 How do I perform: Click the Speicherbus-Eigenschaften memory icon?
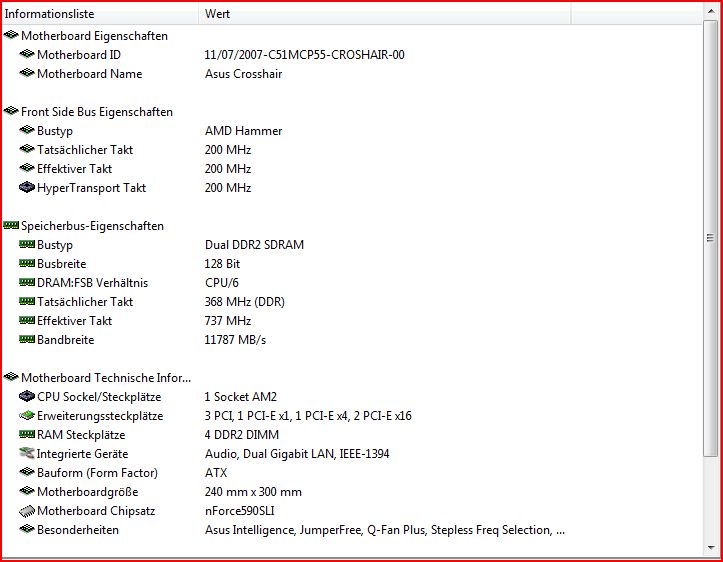11,225
